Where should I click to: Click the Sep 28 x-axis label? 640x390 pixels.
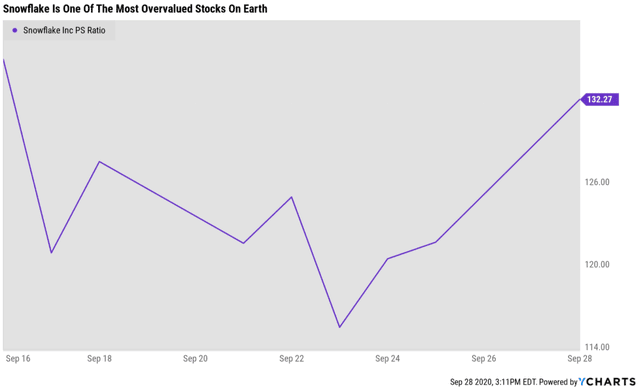tap(580, 359)
